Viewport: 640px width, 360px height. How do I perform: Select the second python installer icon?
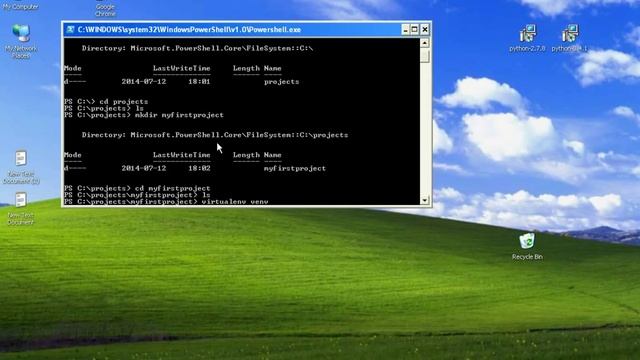coord(569,38)
